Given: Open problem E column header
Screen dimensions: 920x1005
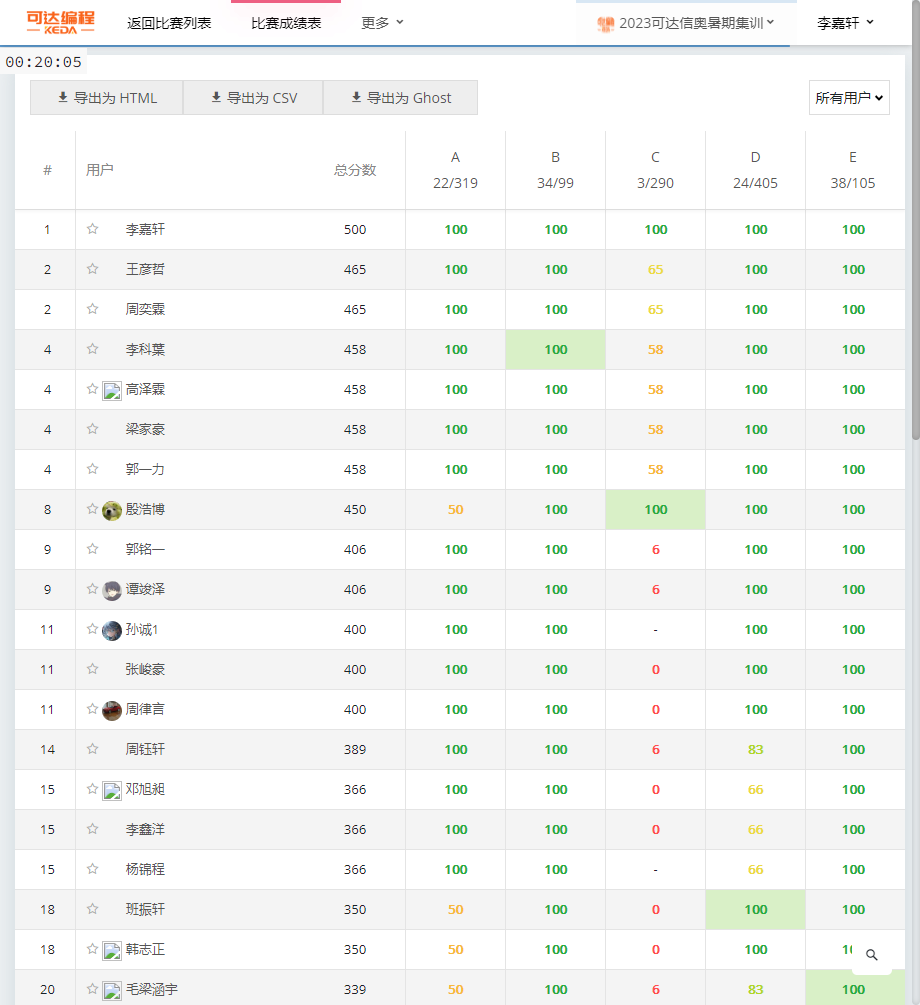Looking at the screenshot, I should [x=853, y=170].
